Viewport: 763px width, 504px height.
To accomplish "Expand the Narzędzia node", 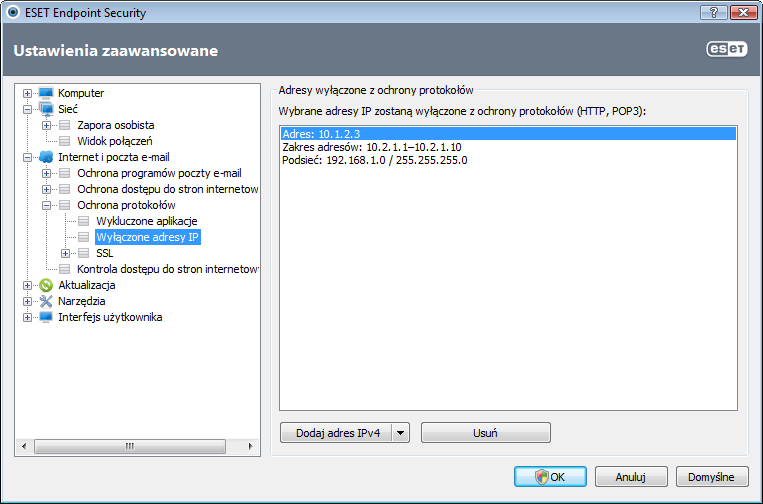I will click(27, 302).
